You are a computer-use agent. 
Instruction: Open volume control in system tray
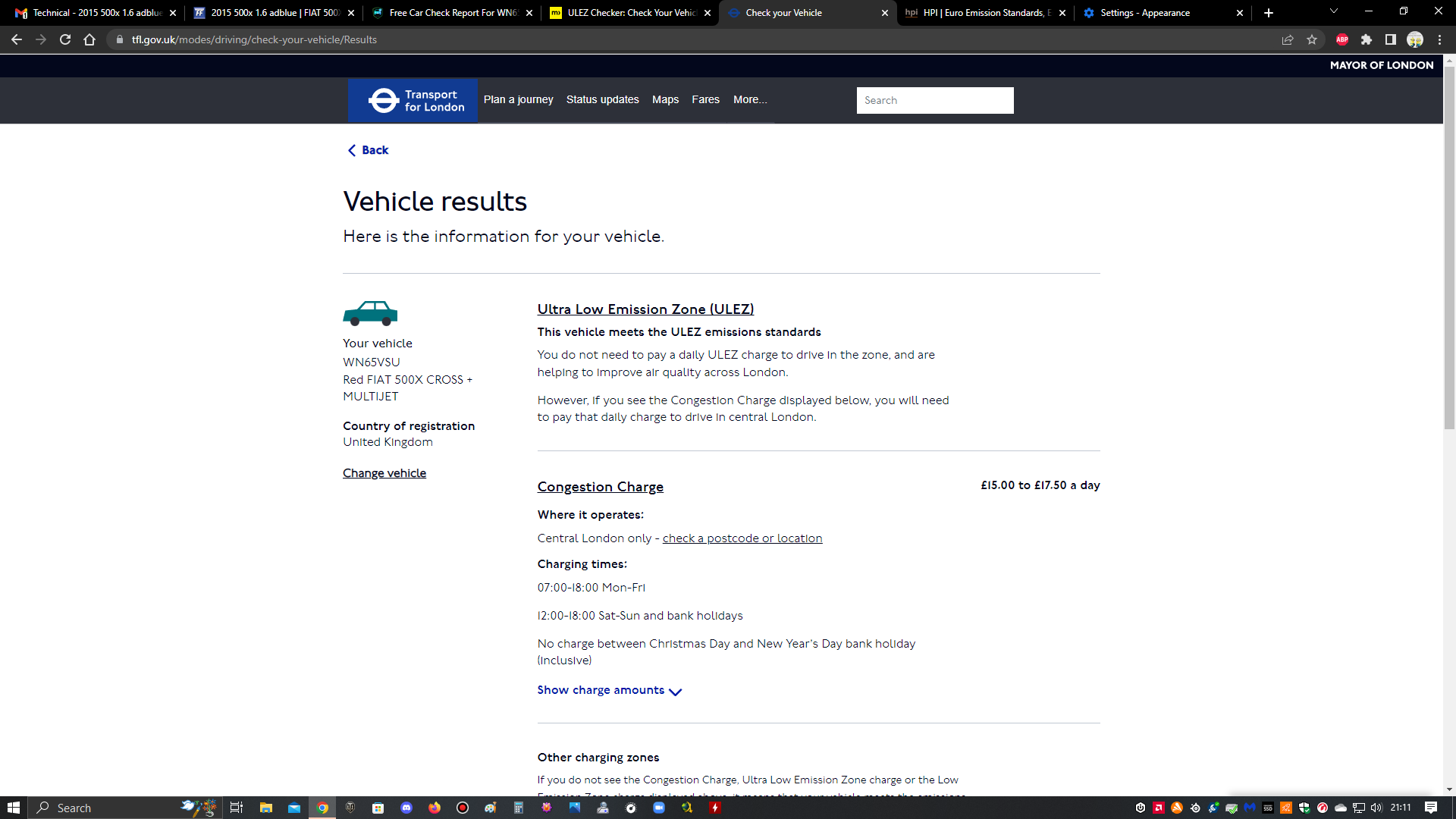point(1376,808)
